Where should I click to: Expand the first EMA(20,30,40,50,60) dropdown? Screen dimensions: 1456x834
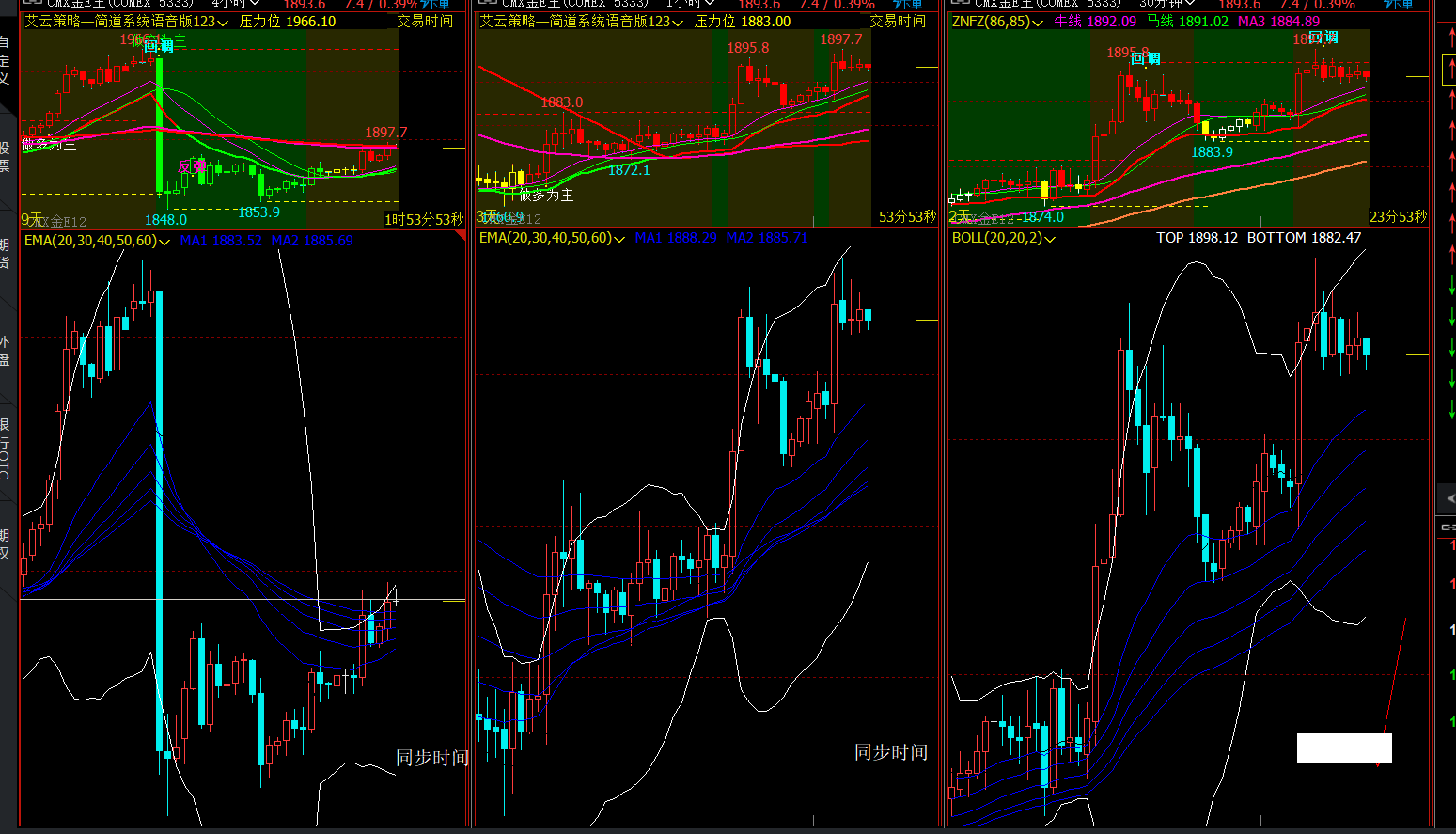click(x=97, y=241)
